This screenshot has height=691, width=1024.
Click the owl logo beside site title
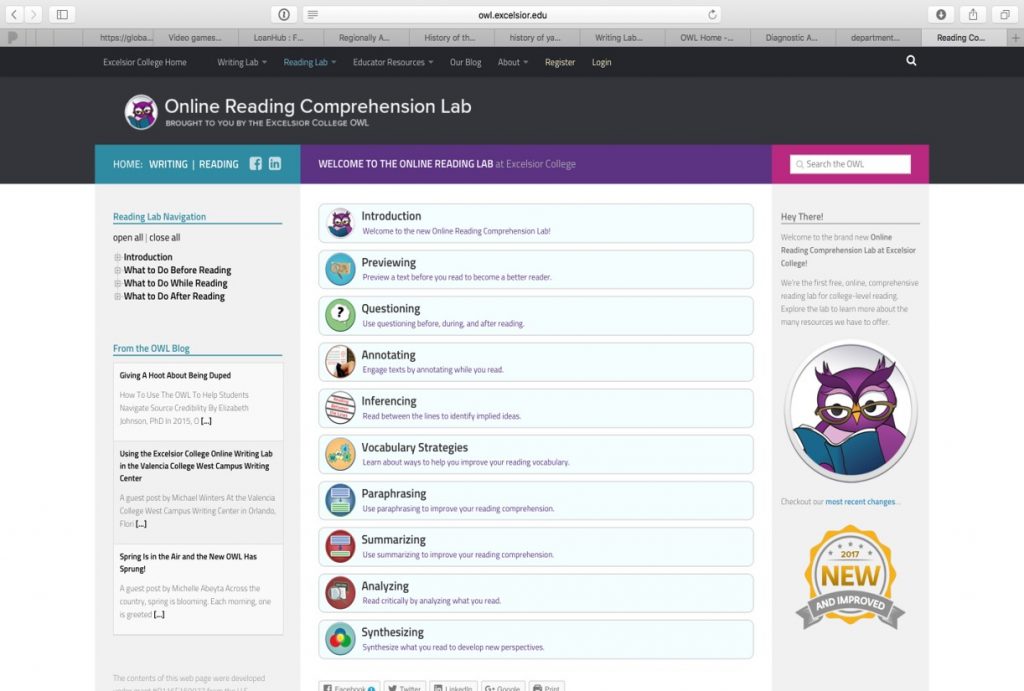(141, 112)
